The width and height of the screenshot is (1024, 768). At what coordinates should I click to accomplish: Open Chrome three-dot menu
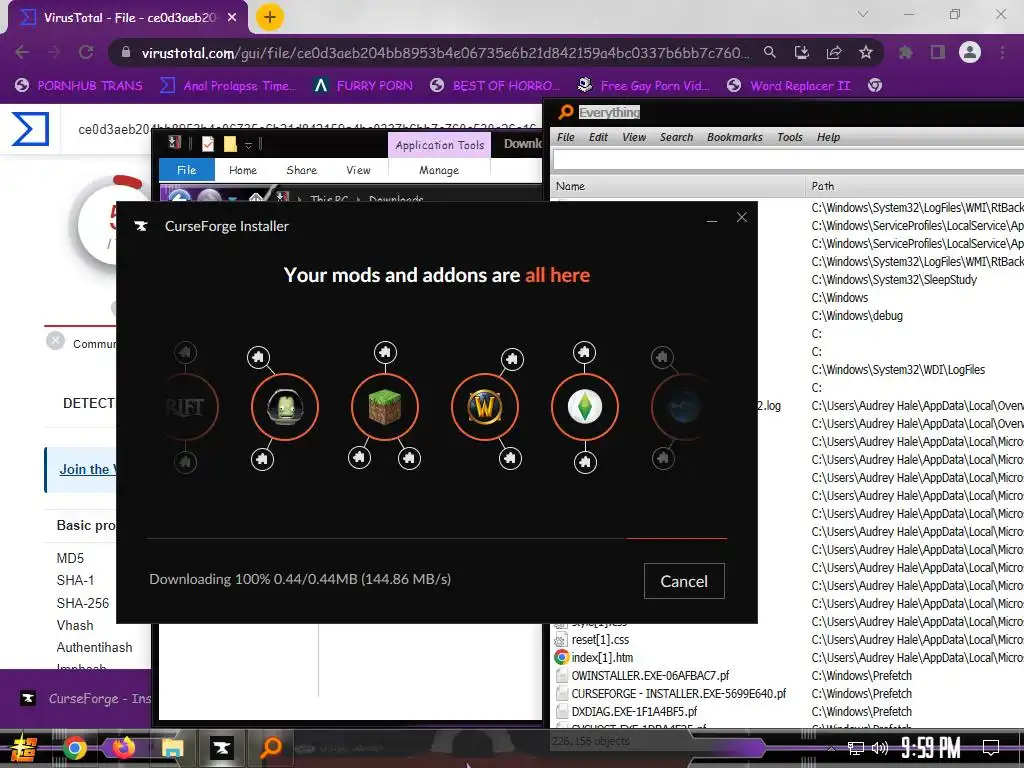[1002, 52]
